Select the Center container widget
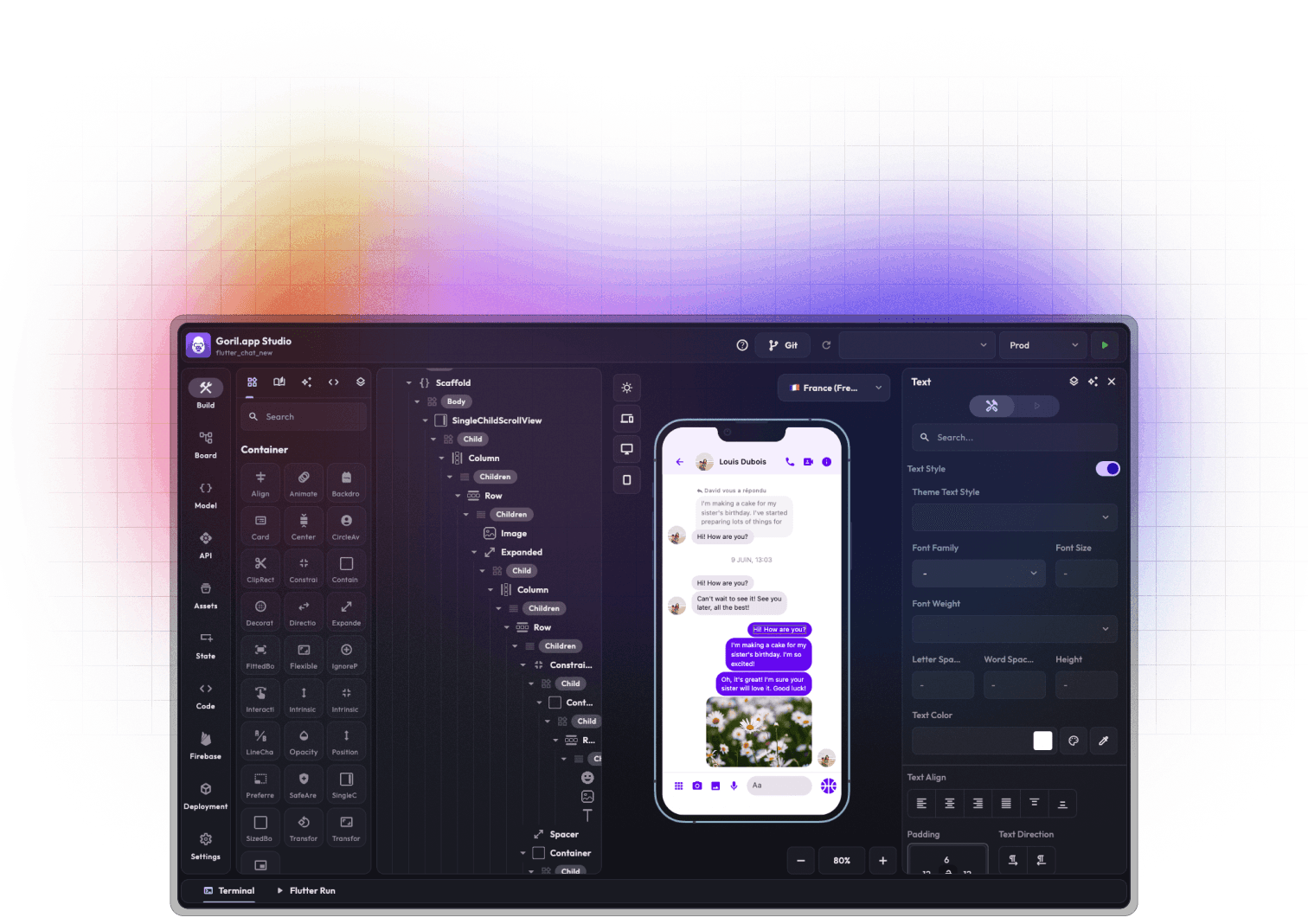 click(x=304, y=526)
